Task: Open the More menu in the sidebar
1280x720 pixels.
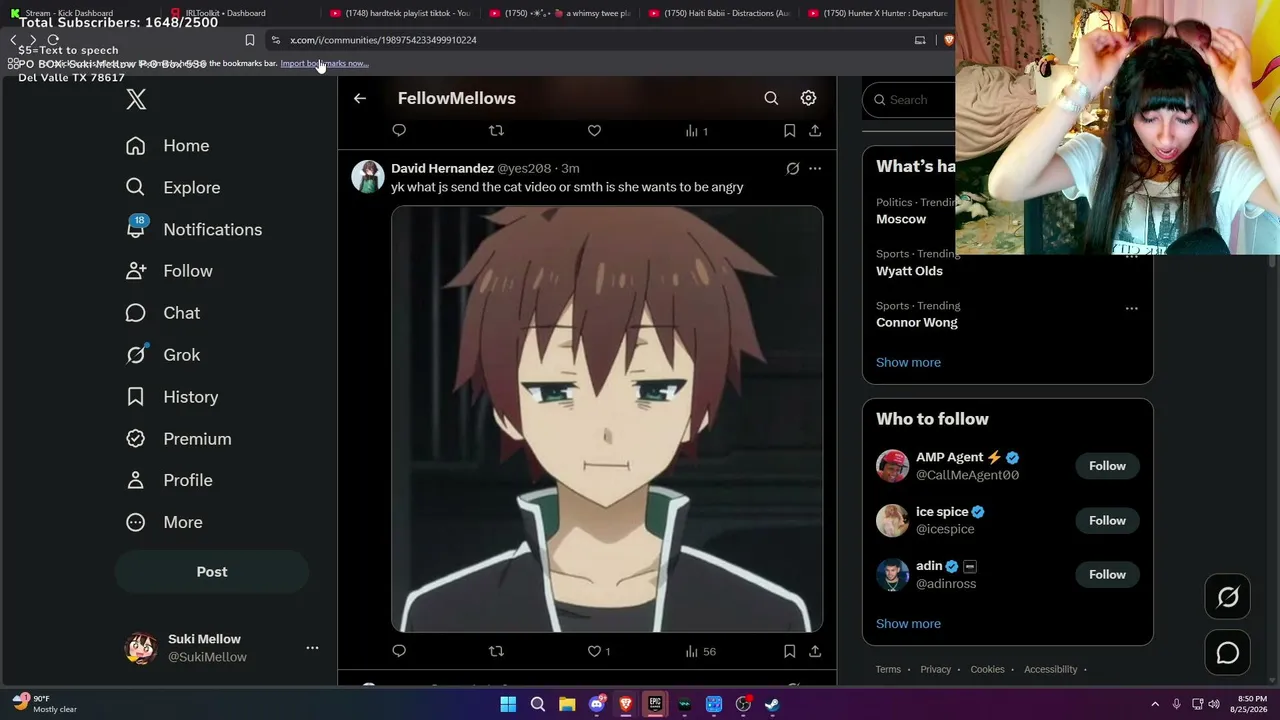Action: click(x=163, y=523)
